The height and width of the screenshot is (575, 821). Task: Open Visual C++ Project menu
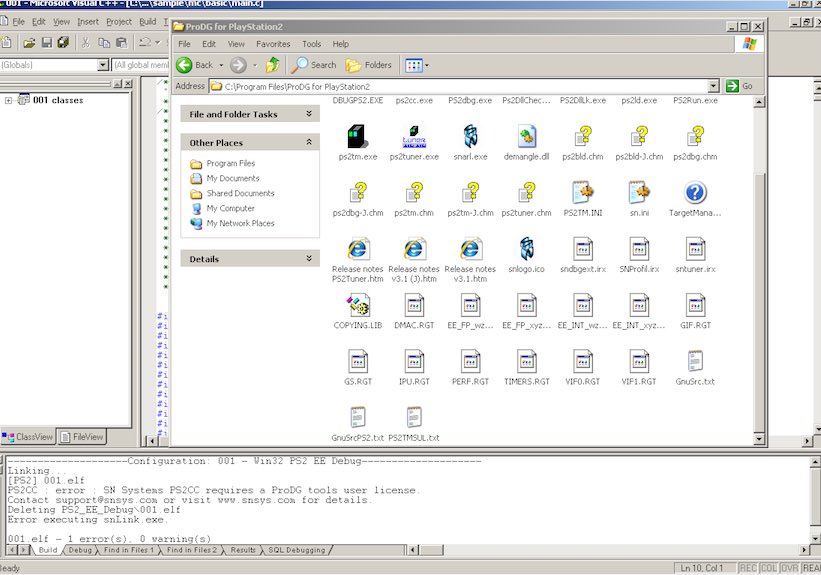pos(119,21)
